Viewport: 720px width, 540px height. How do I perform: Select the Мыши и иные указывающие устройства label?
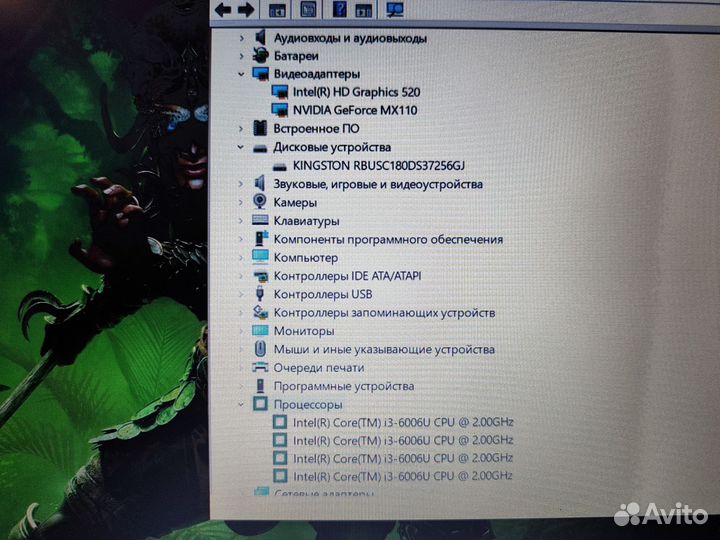tap(384, 349)
